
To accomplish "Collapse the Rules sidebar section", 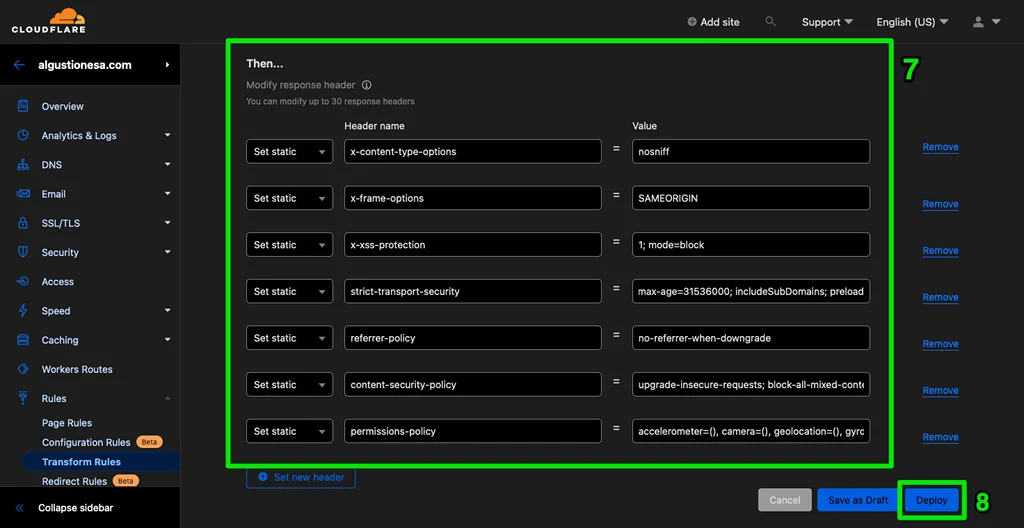I will pyautogui.click(x=167, y=399).
